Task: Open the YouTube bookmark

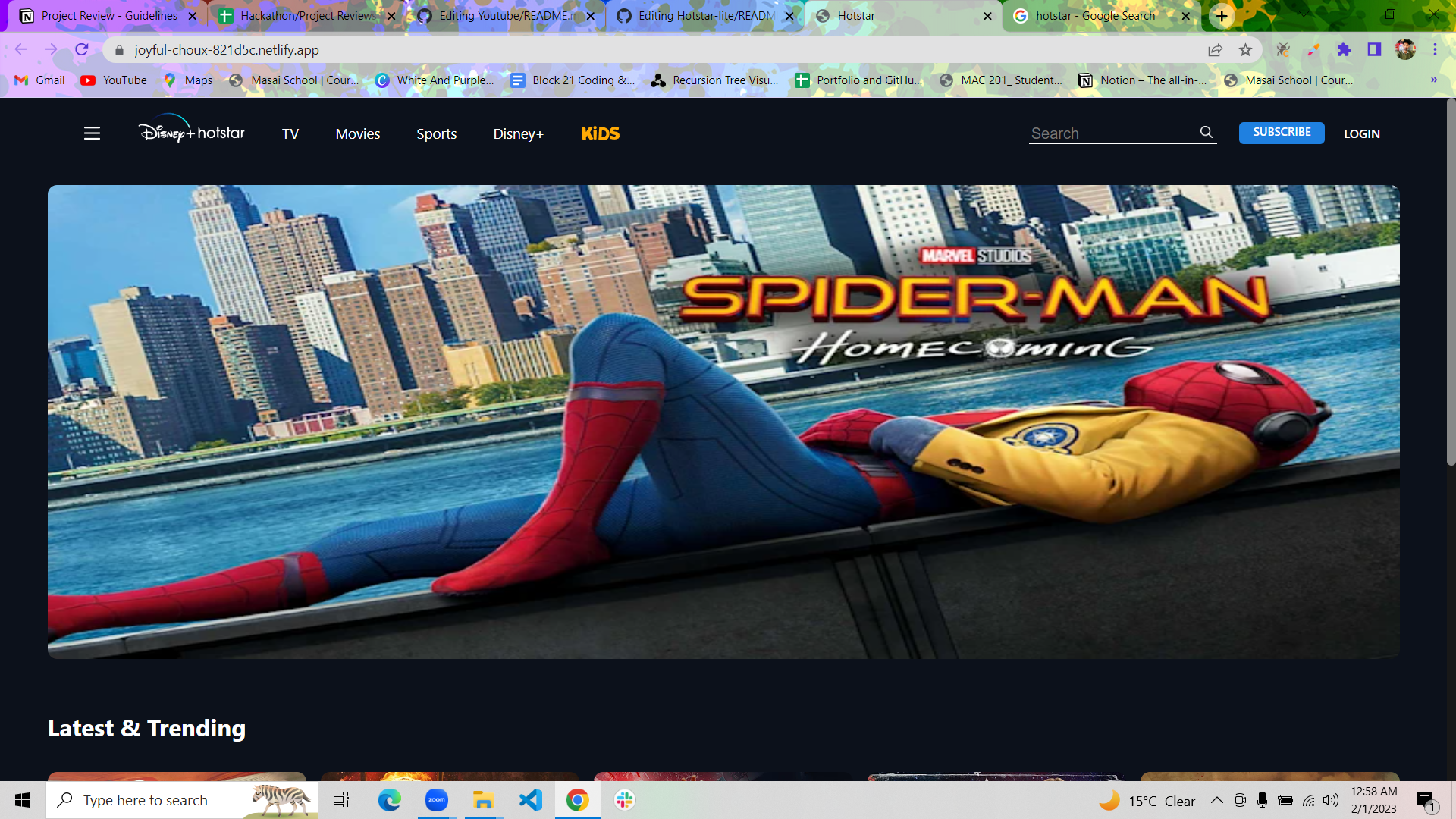Action: [x=114, y=80]
